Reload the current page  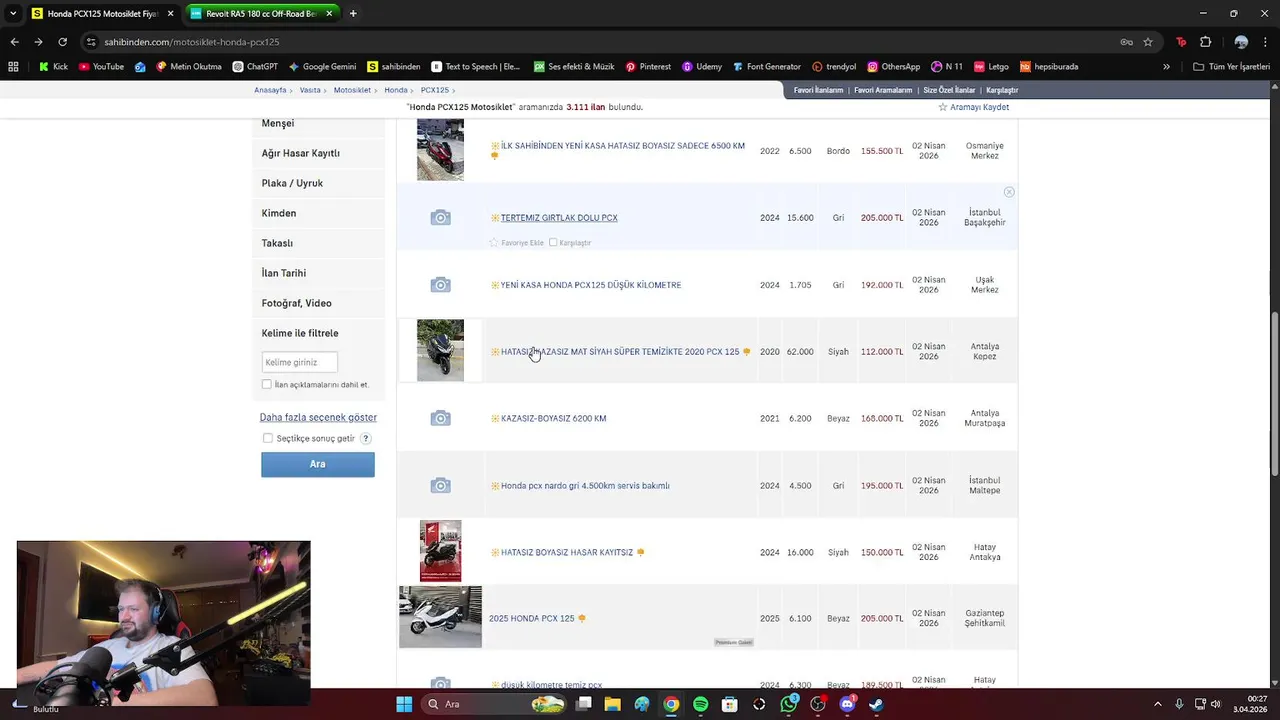(62, 42)
